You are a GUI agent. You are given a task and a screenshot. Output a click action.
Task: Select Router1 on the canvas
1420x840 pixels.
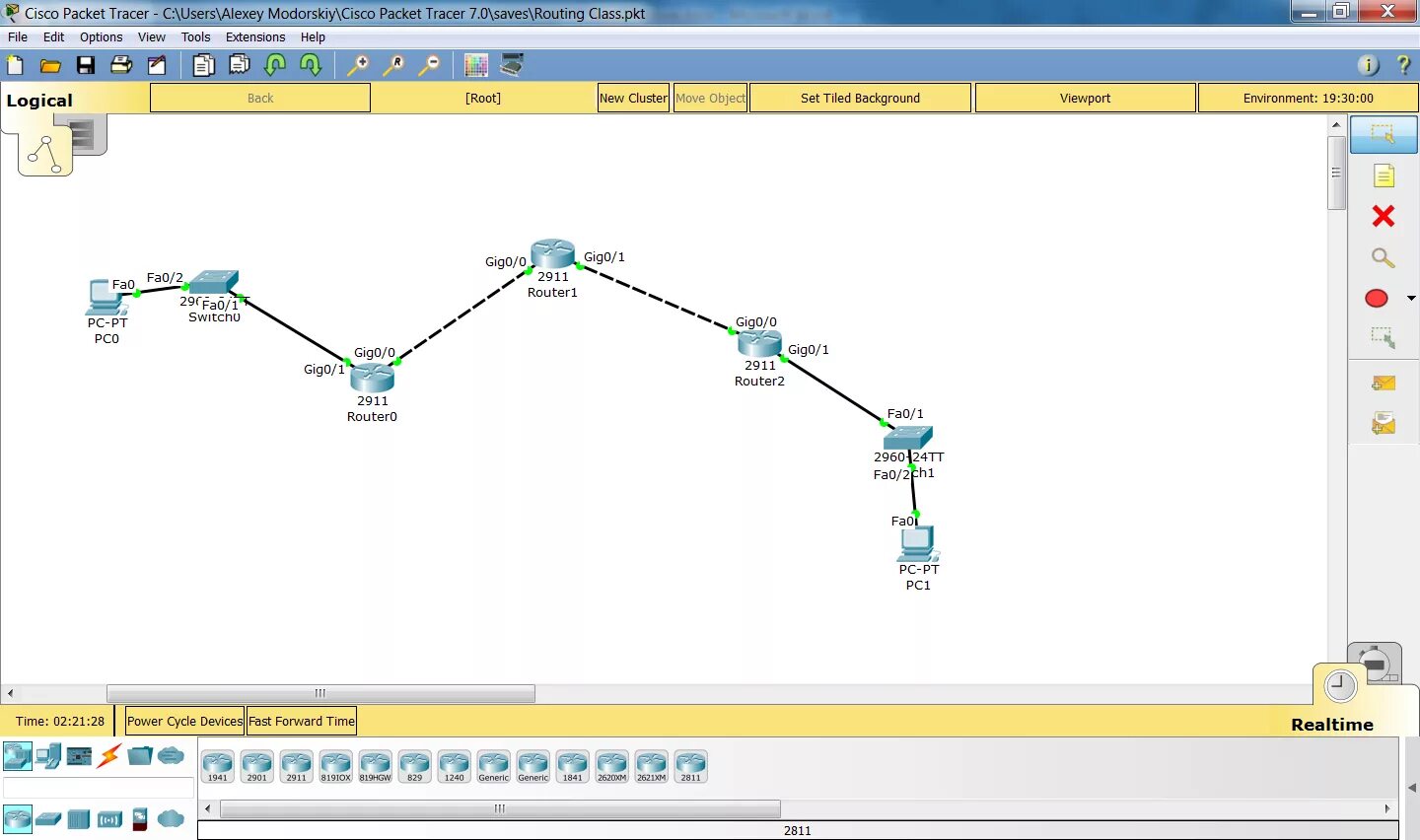(x=552, y=254)
